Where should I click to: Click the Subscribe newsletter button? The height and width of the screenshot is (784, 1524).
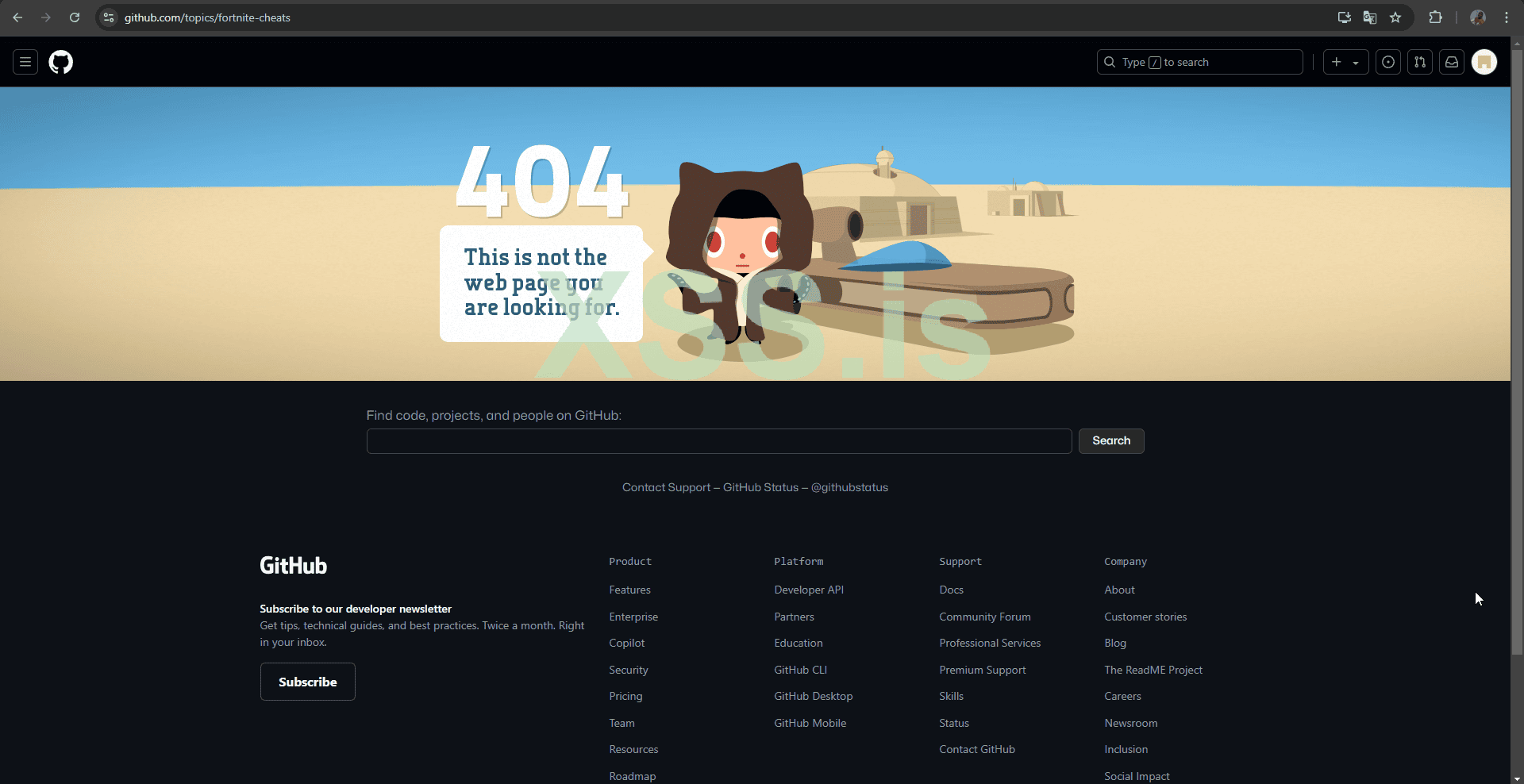[x=308, y=682]
